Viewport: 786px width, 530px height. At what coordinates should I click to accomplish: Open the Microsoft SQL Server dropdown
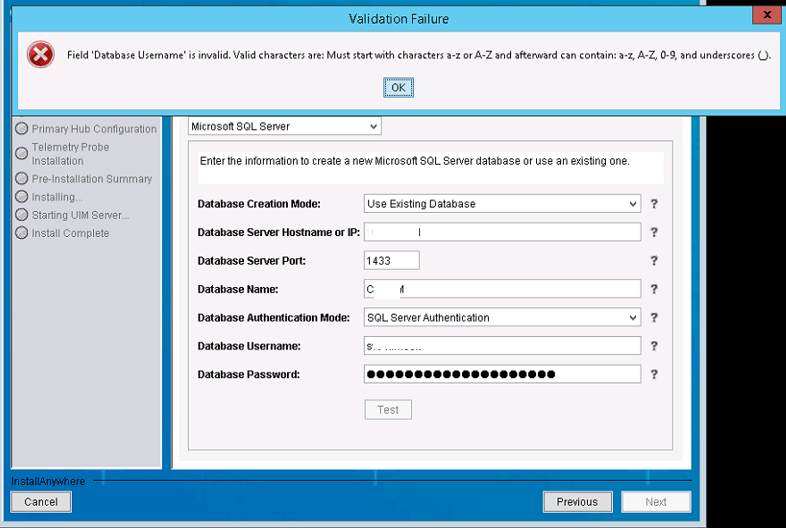click(285, 127)
